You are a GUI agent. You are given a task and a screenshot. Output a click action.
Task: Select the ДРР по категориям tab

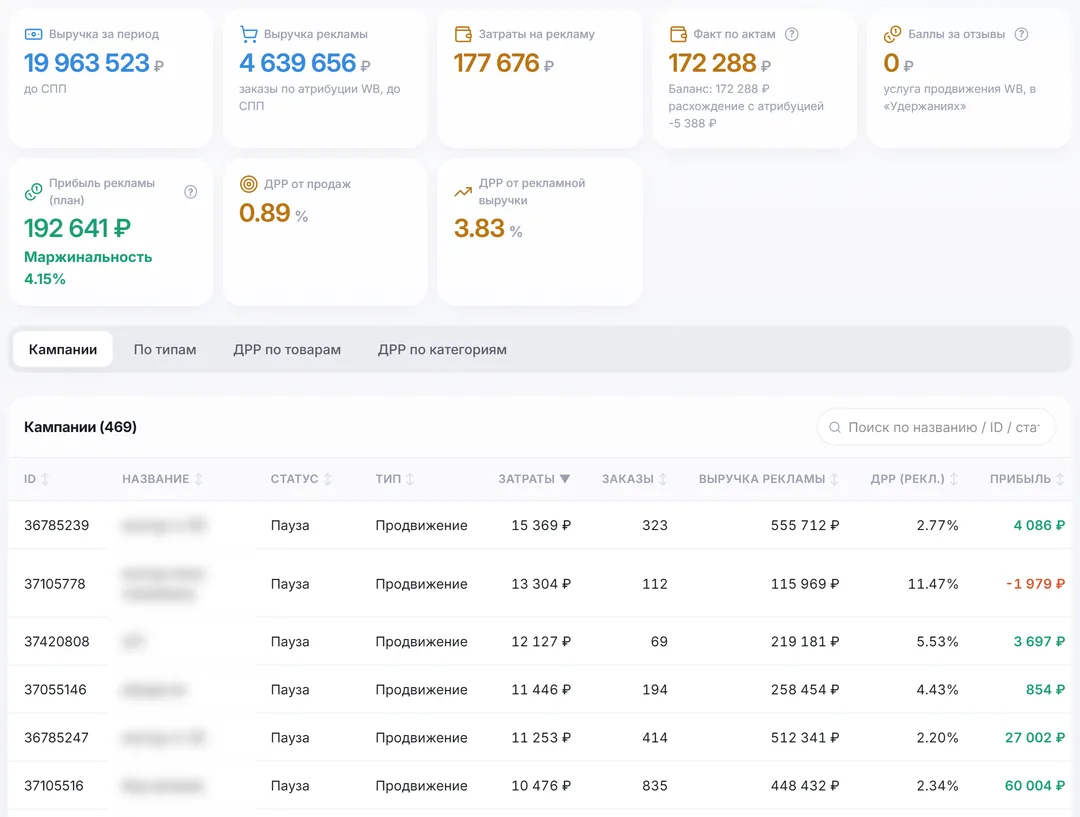[442, 349]
